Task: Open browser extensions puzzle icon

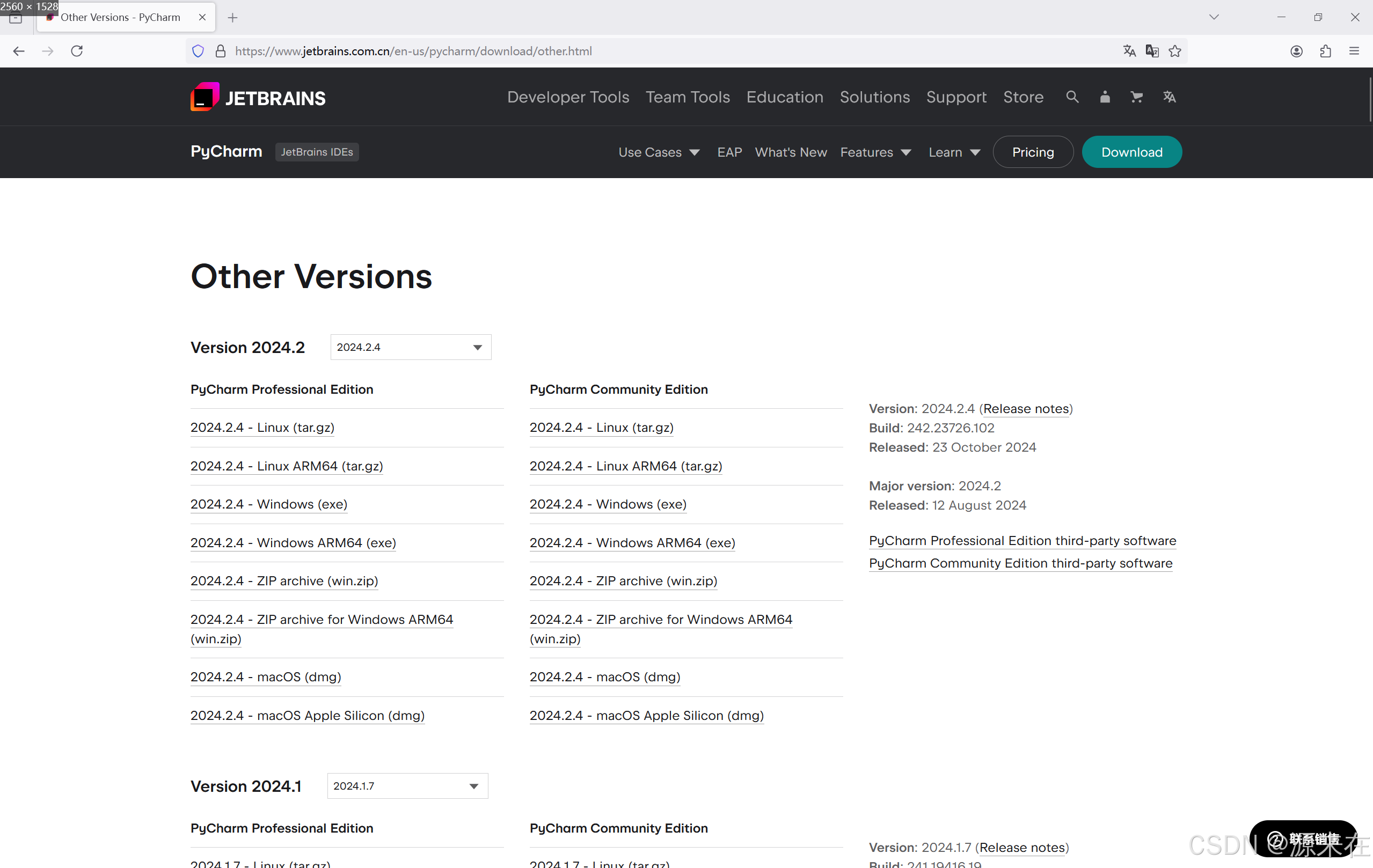Action: (x=1325, y=52)
